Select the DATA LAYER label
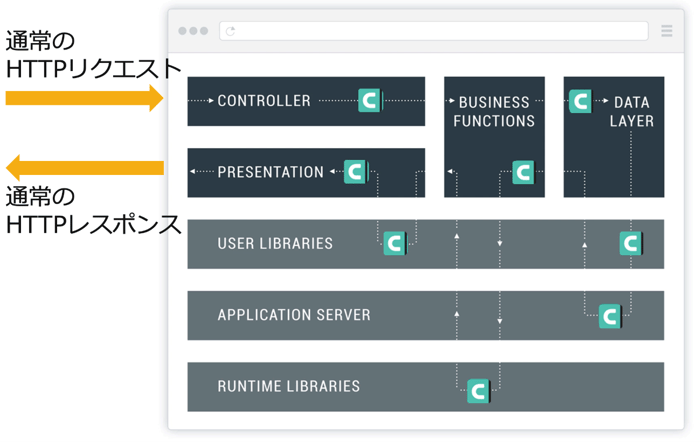This screenshot has width=700, height=442. [632, 112]
